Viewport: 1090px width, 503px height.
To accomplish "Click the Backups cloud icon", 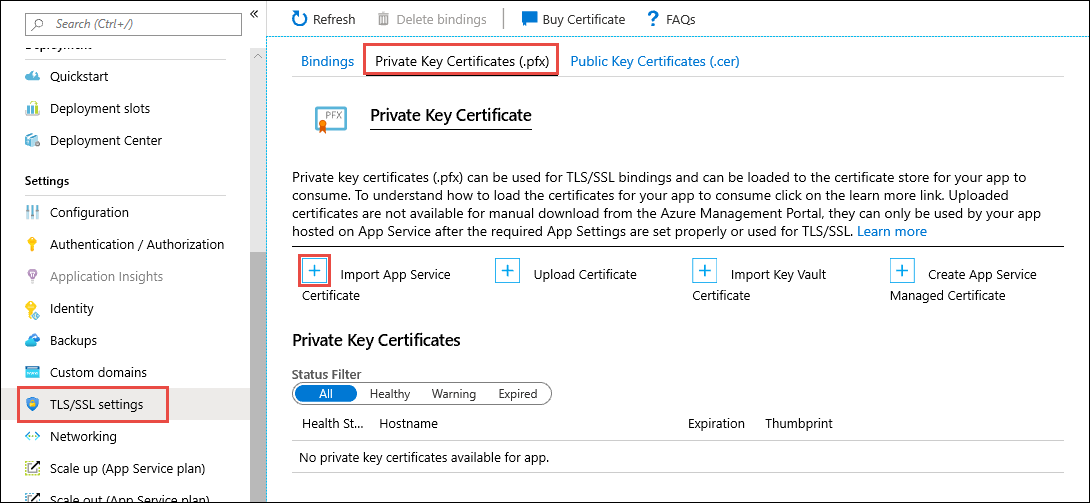I will point(33,340).
